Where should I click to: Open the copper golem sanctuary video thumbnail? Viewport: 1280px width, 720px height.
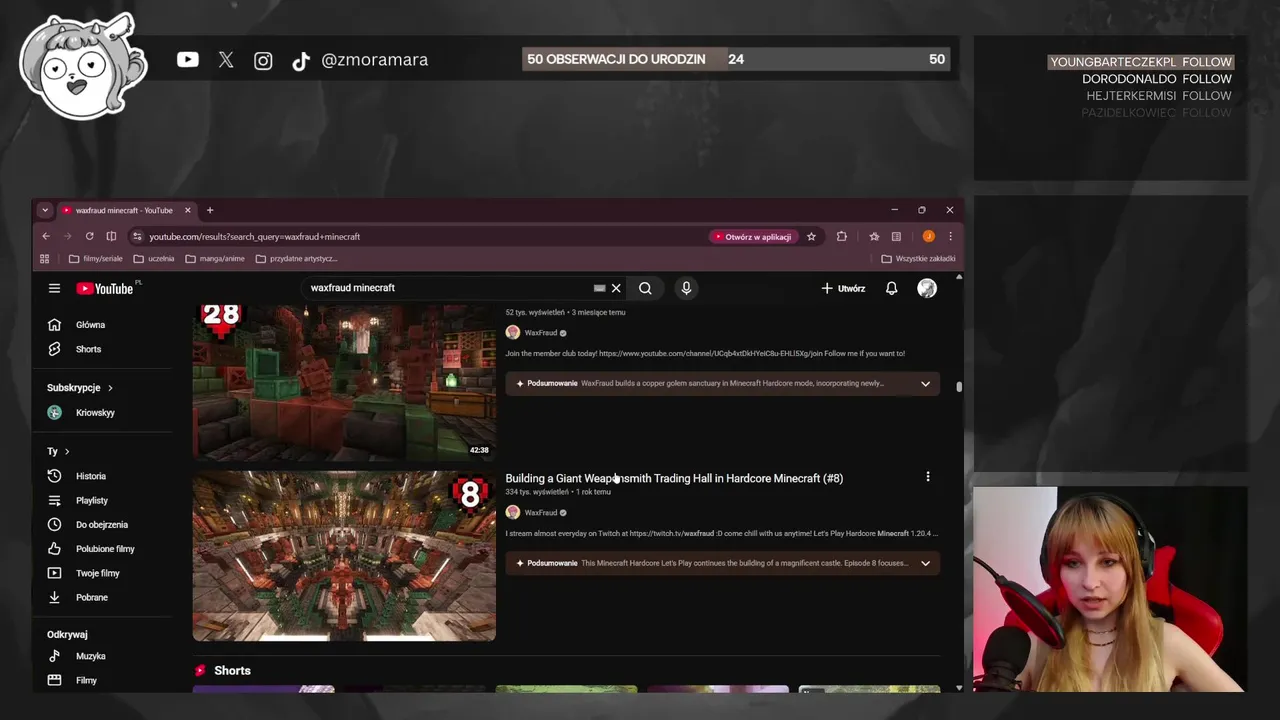(x=344, y=381)
